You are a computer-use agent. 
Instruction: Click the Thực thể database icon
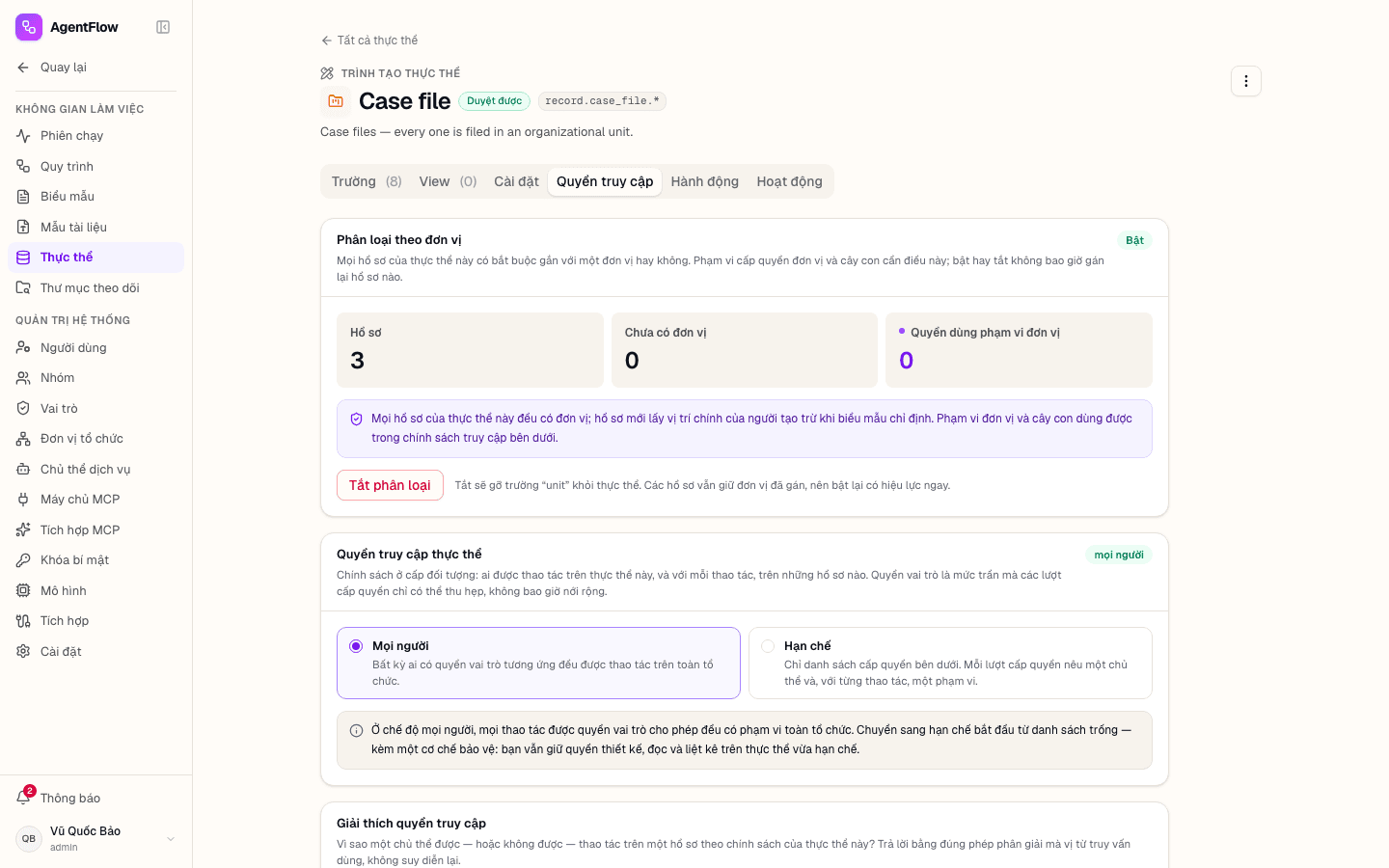tap(23, 258)
